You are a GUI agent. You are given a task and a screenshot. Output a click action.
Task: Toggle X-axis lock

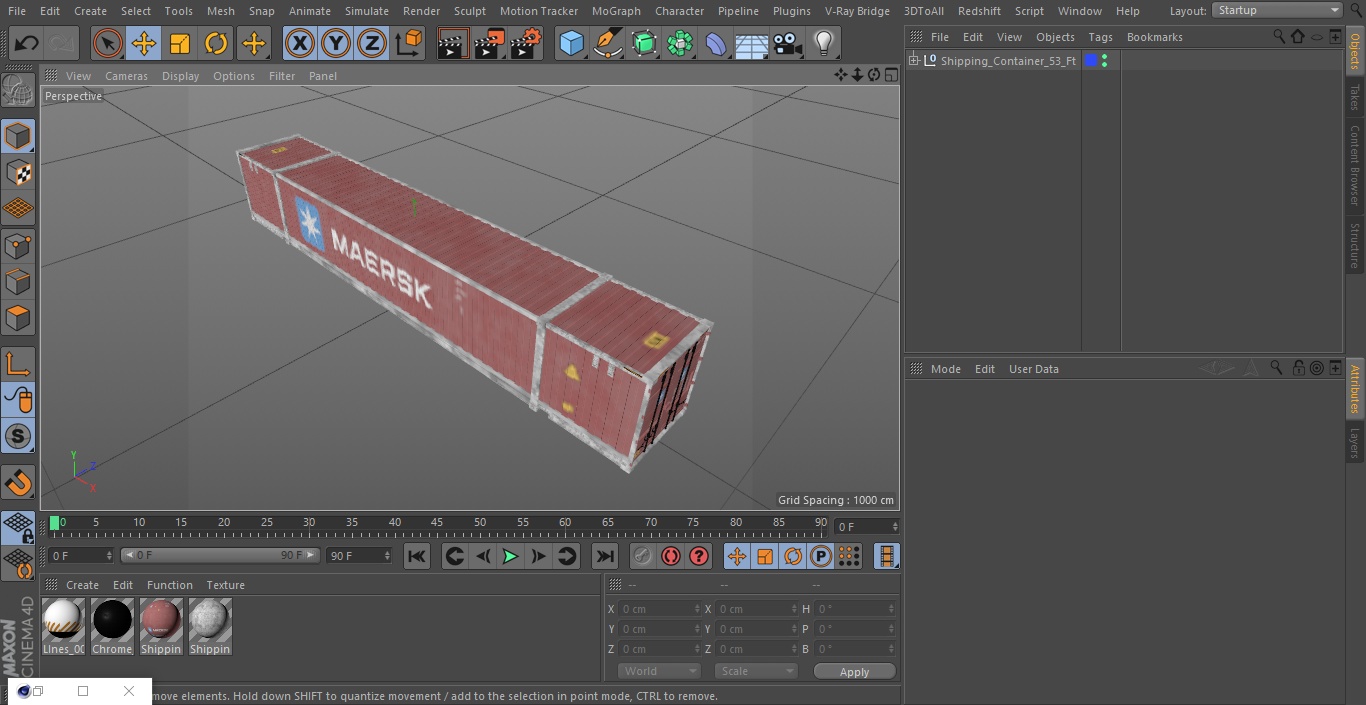point(300,43)
